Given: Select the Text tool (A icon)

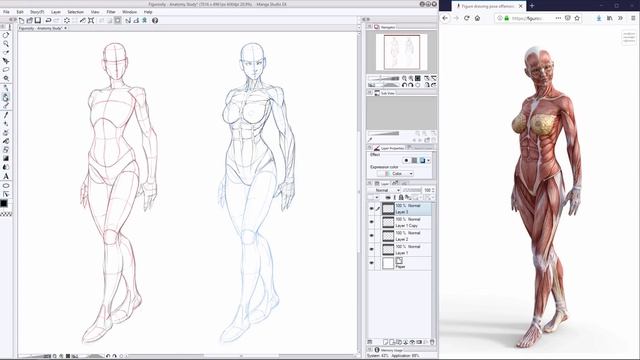Looking at the screenshot, I should click(x=6, y=176).
